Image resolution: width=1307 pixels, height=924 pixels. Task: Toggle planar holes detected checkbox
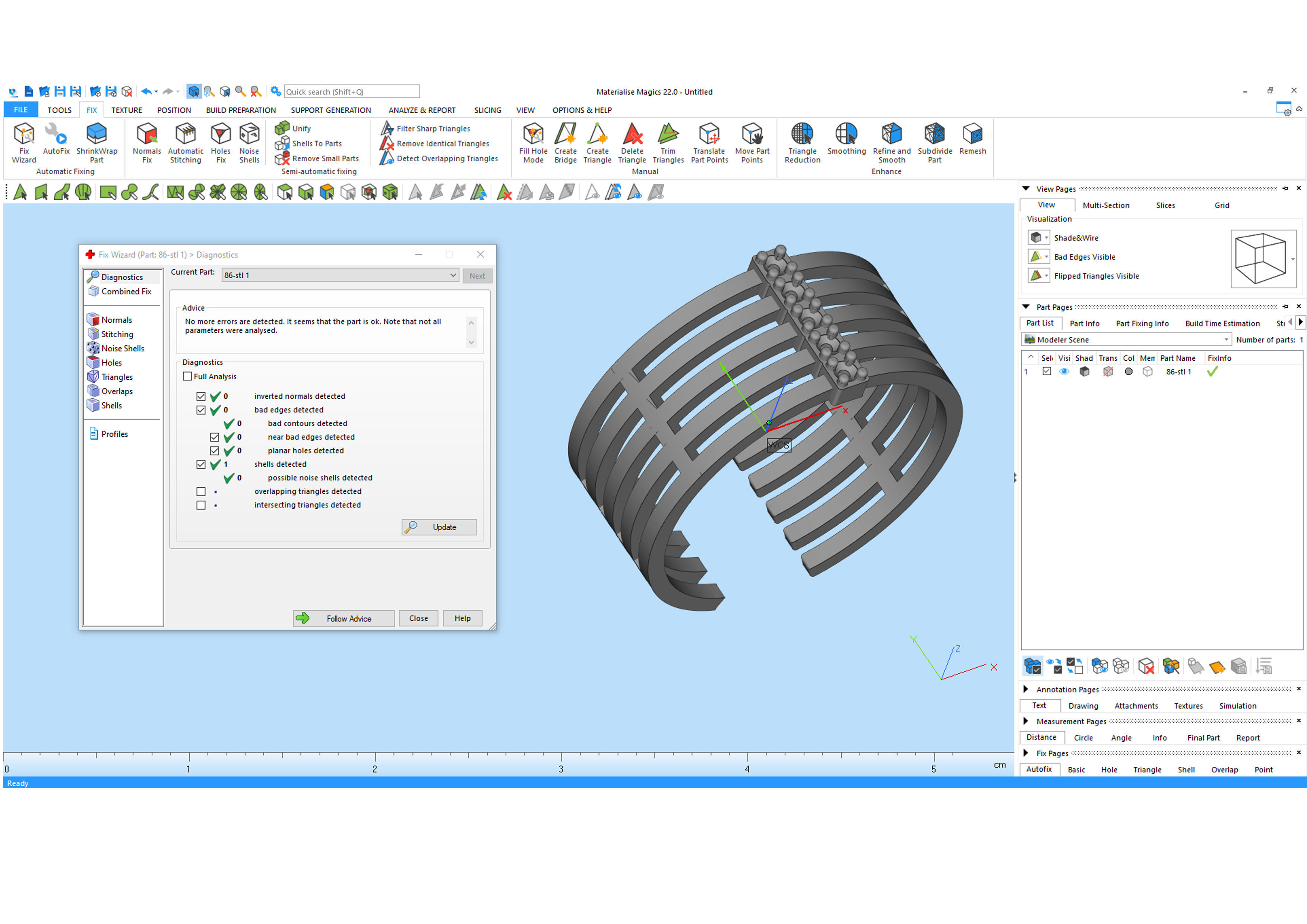pos(215,451)
